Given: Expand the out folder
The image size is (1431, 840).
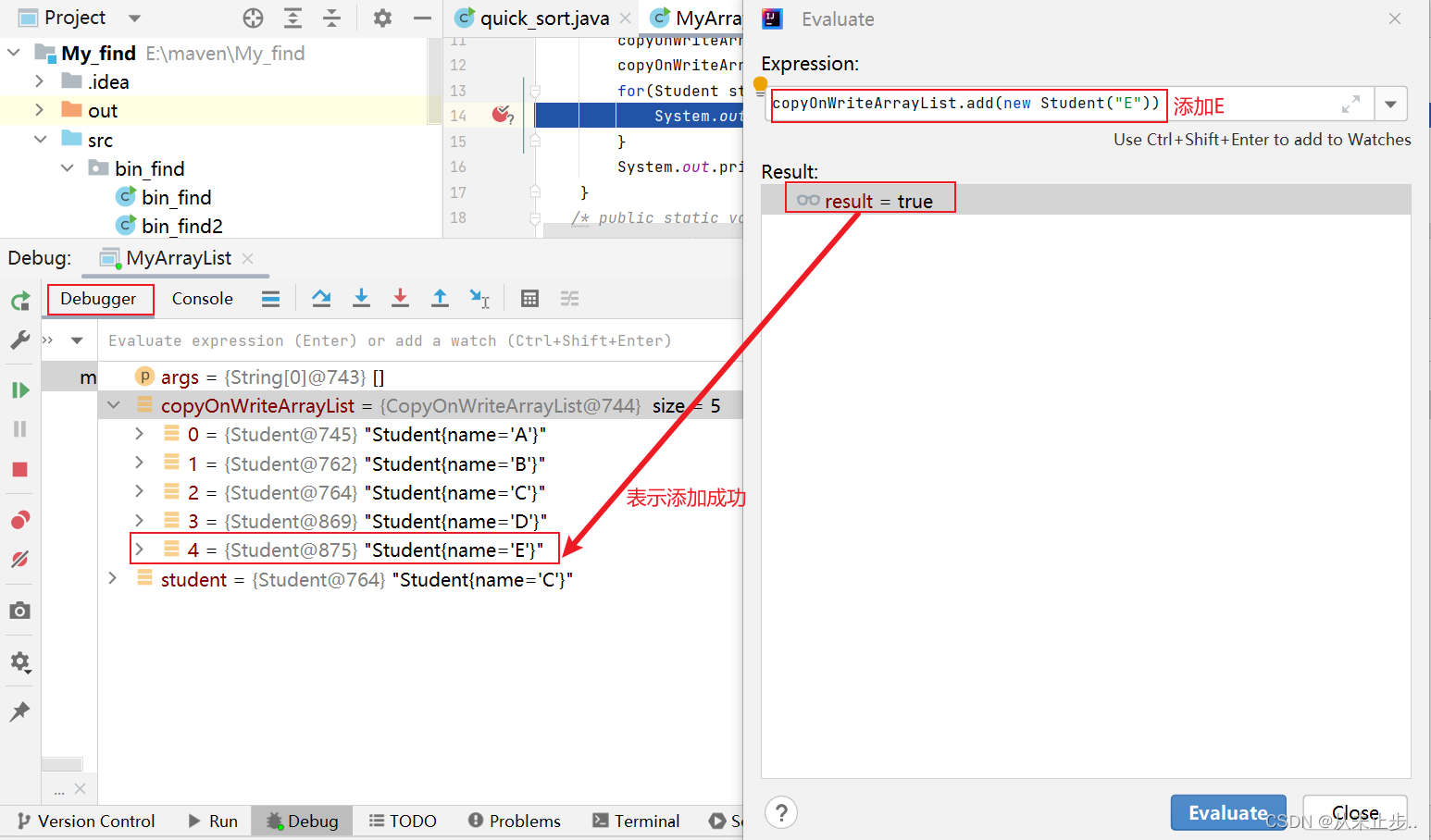Looking at the screenshot, I should pyautogui.click(x=39, y=110).
